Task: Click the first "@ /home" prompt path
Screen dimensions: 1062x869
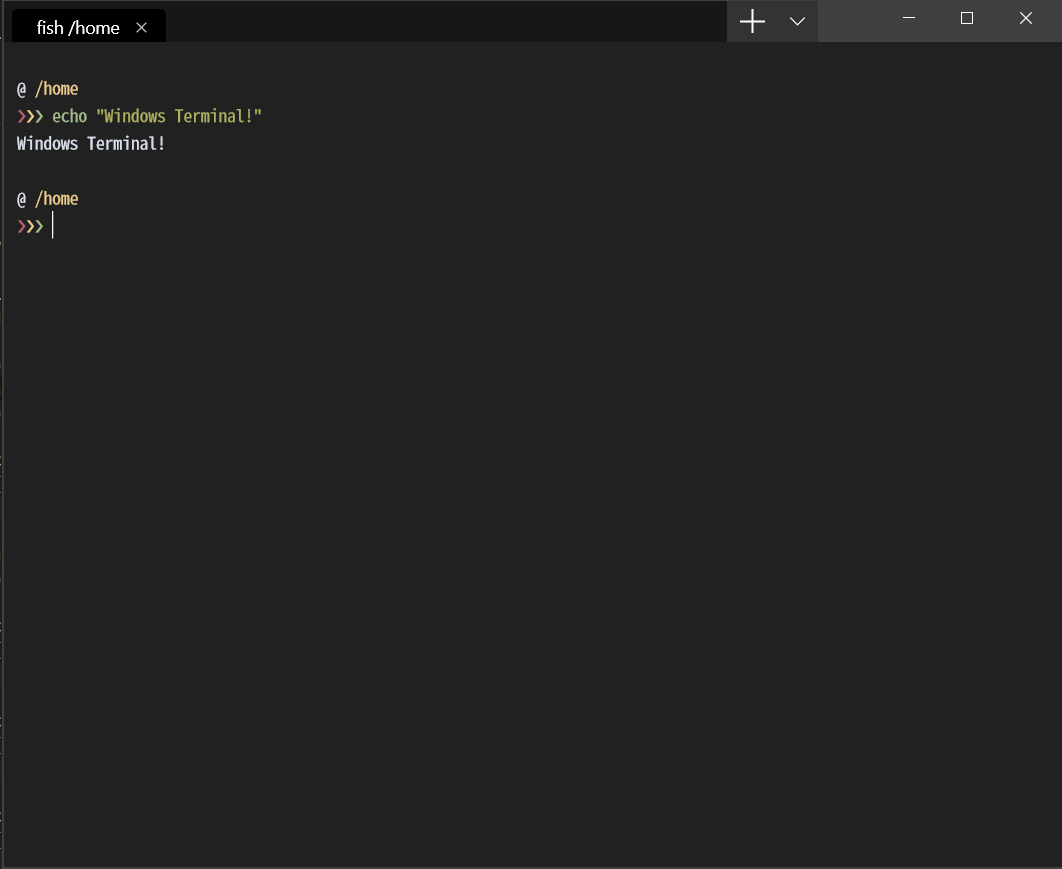Action: coord(47,89)
